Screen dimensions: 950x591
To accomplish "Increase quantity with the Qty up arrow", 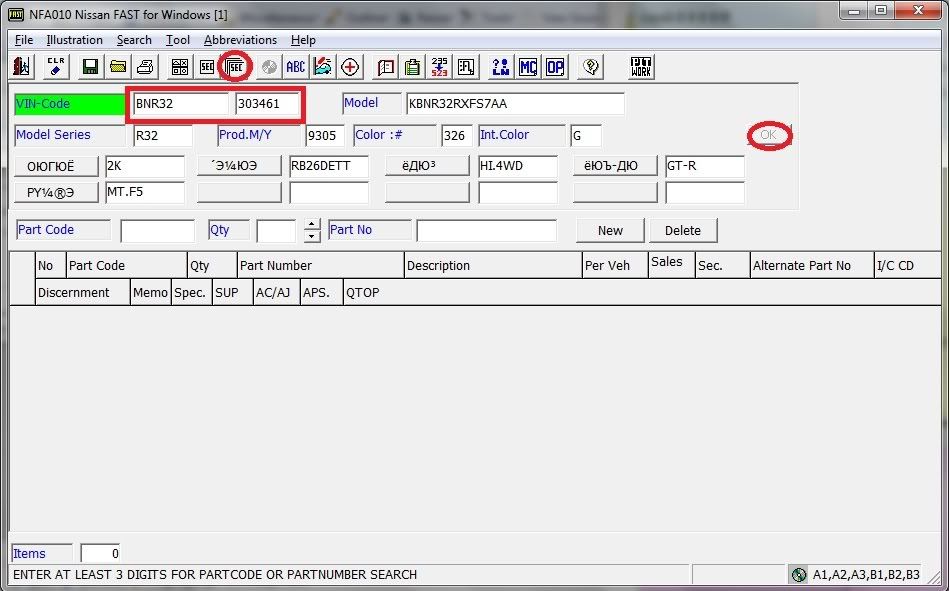I will click(x=312, y=224).
